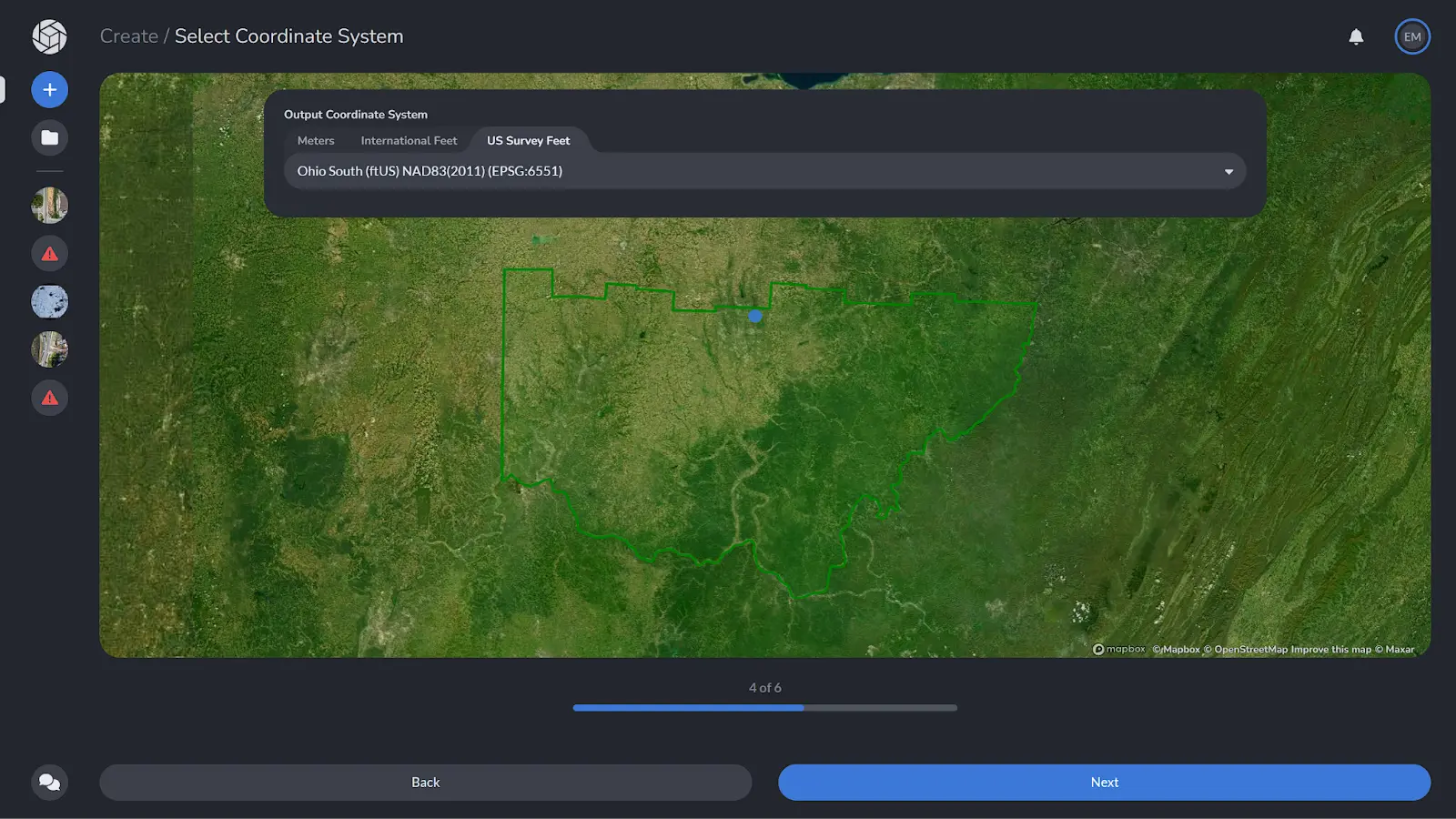Click the dropdown arrow next to EPSG:6551
The image size is (1456, 819).
pos(1228,171)
